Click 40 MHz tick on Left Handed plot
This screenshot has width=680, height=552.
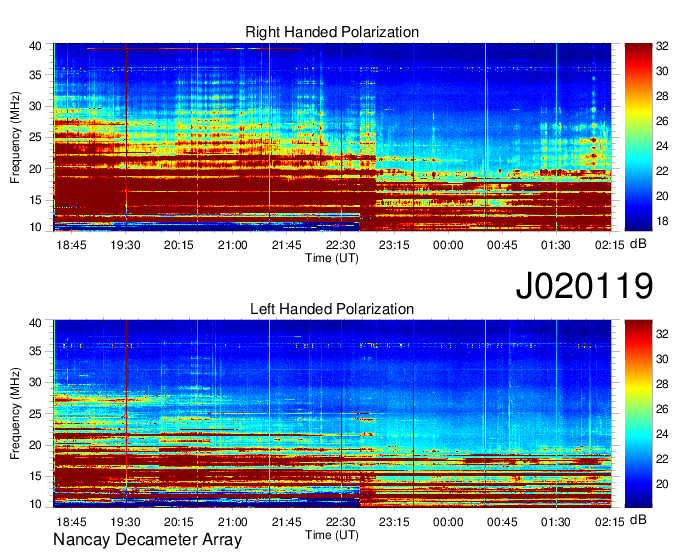[35, 323]
